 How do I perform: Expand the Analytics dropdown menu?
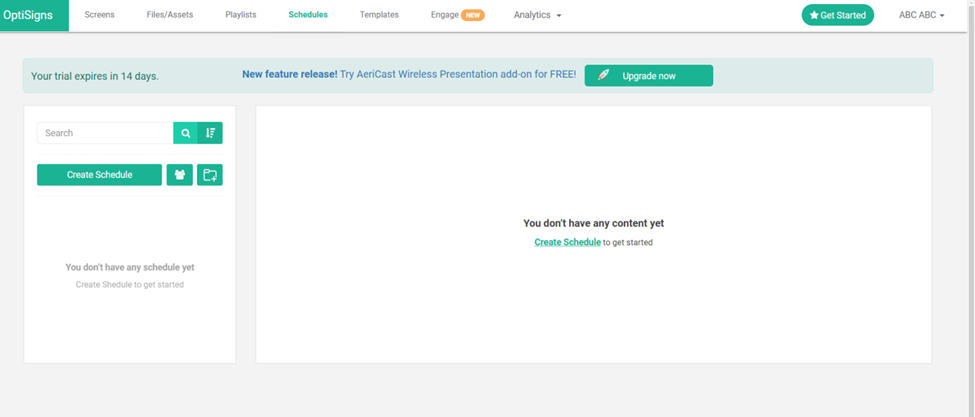pos(537,15)
